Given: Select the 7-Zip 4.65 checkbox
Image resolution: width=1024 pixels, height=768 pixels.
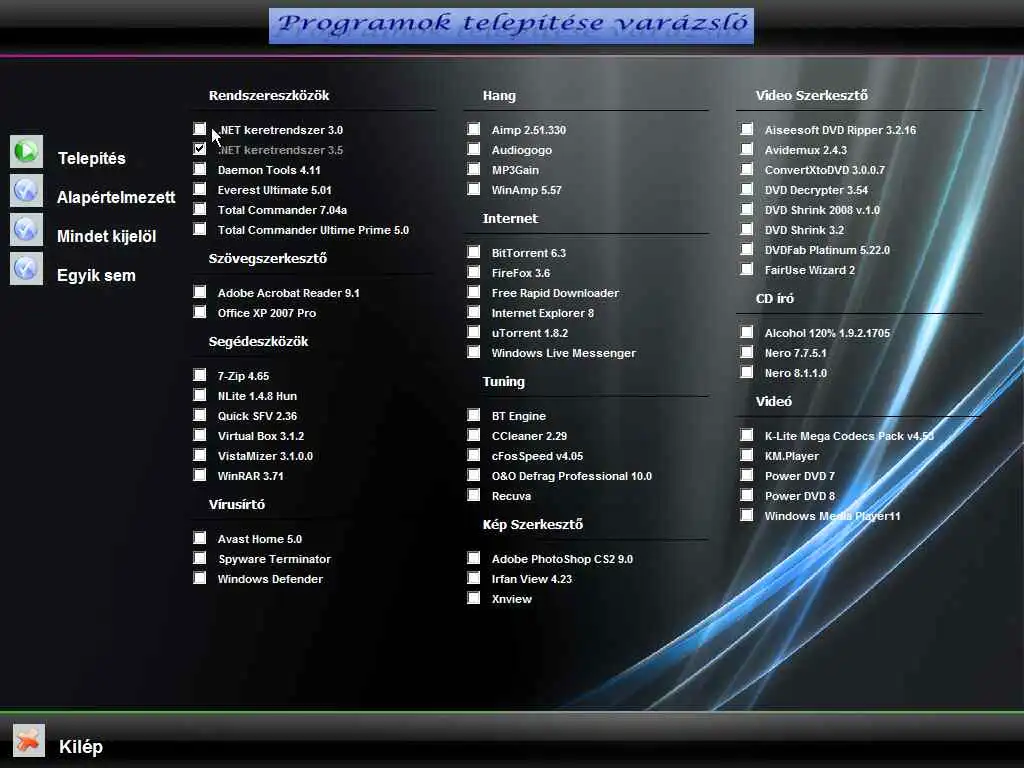Looking at the screenshot, I should (200, 375).
